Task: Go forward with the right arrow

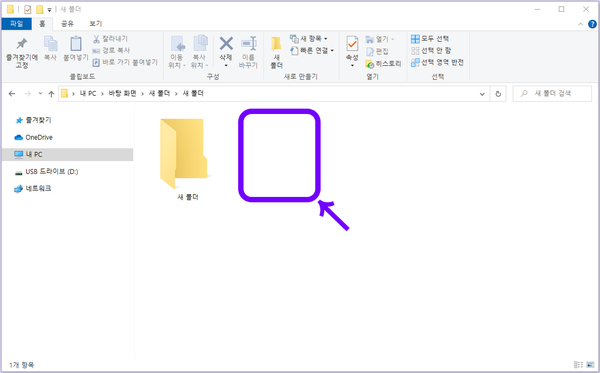Action: pos(27,94)
